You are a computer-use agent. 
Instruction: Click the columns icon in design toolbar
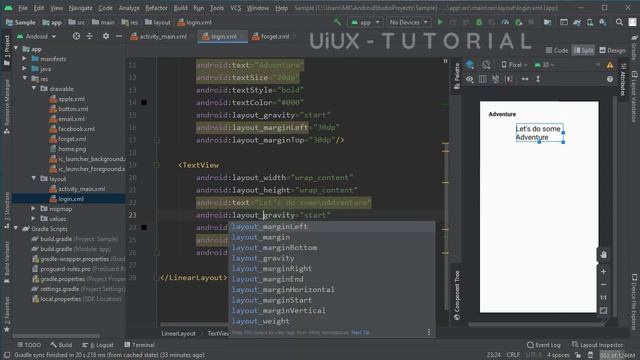(482, 79)
